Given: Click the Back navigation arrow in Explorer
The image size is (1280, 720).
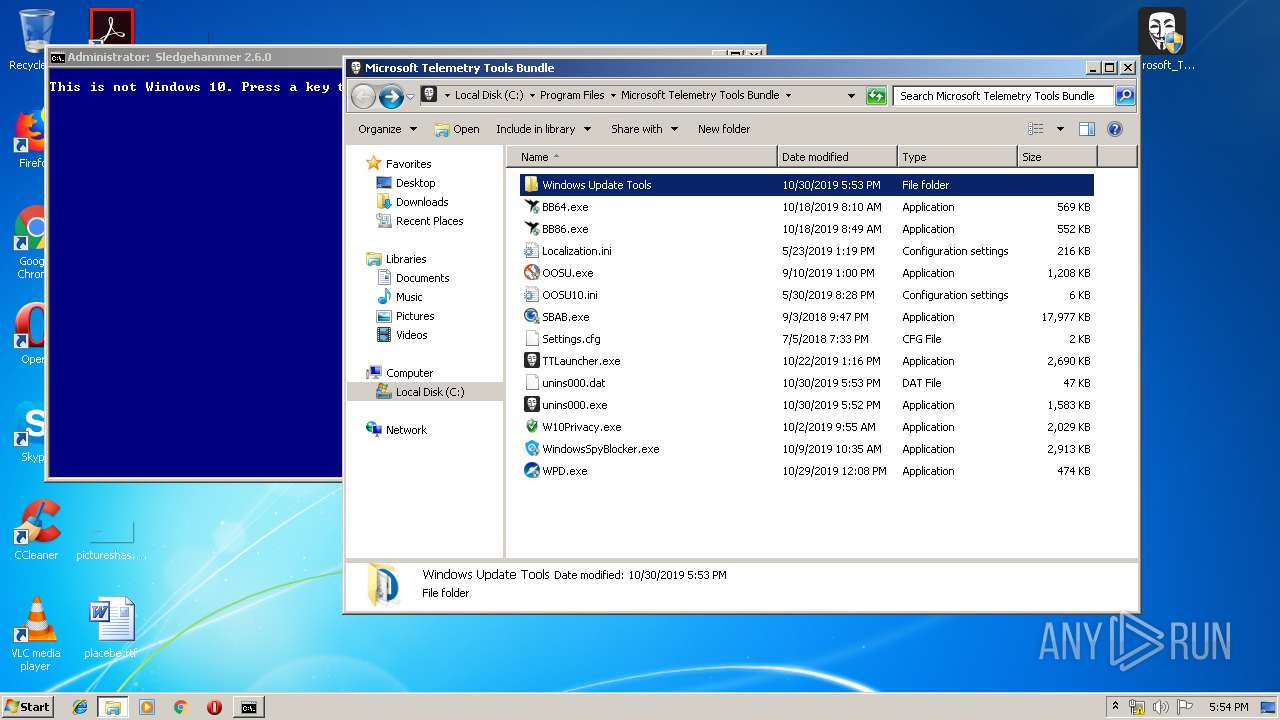Looking at the screenshot, I should 363,96.
